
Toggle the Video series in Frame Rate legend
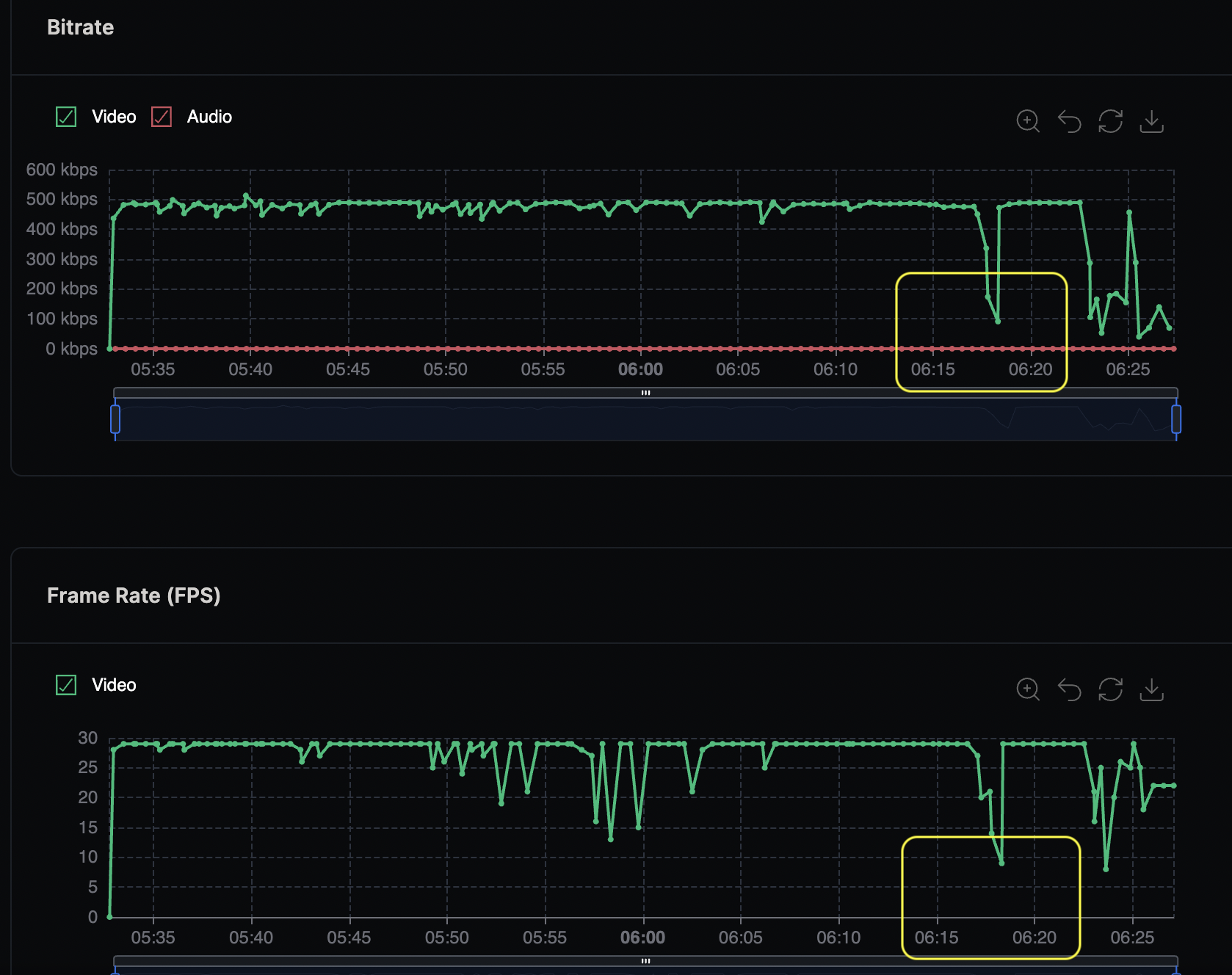click(x=96, y=685)
